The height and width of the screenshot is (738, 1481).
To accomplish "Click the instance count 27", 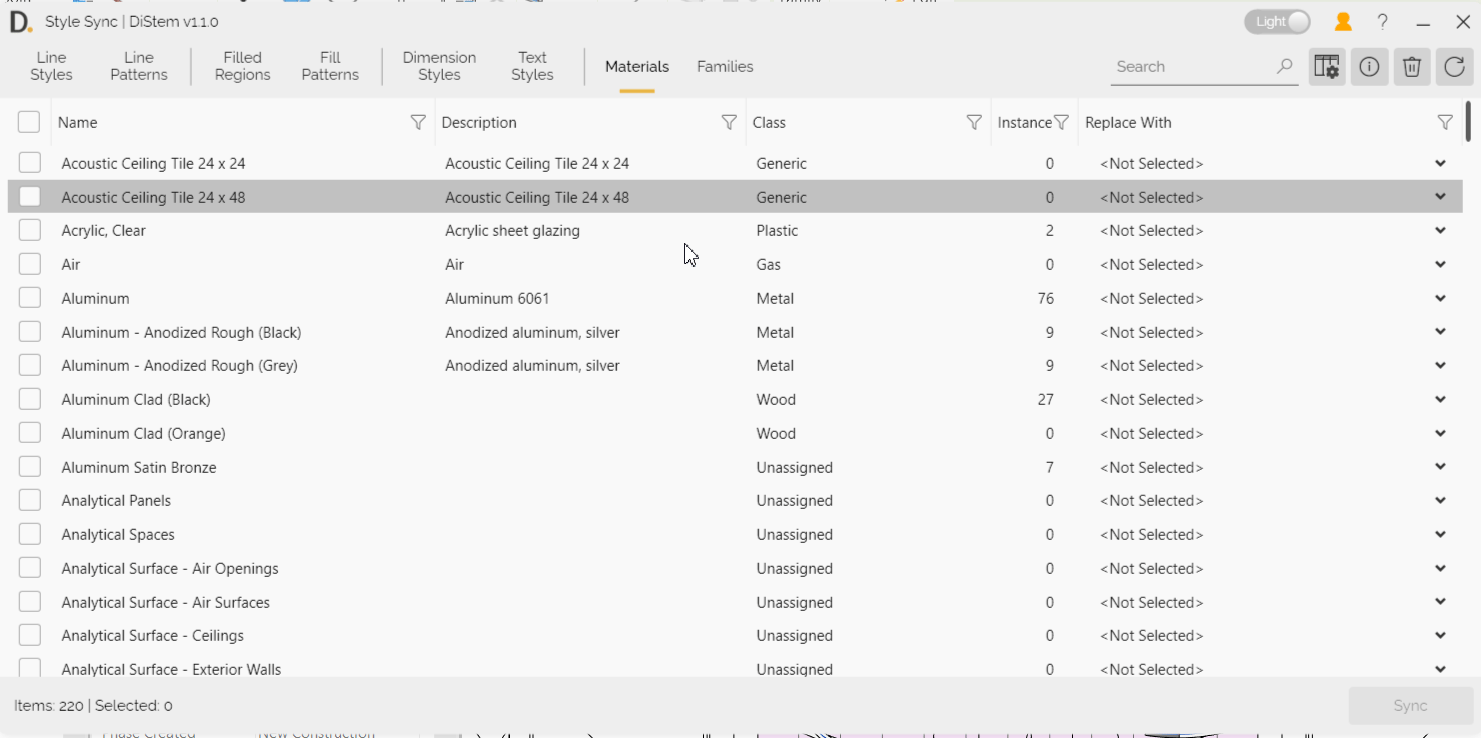I will pos(1045,399).
